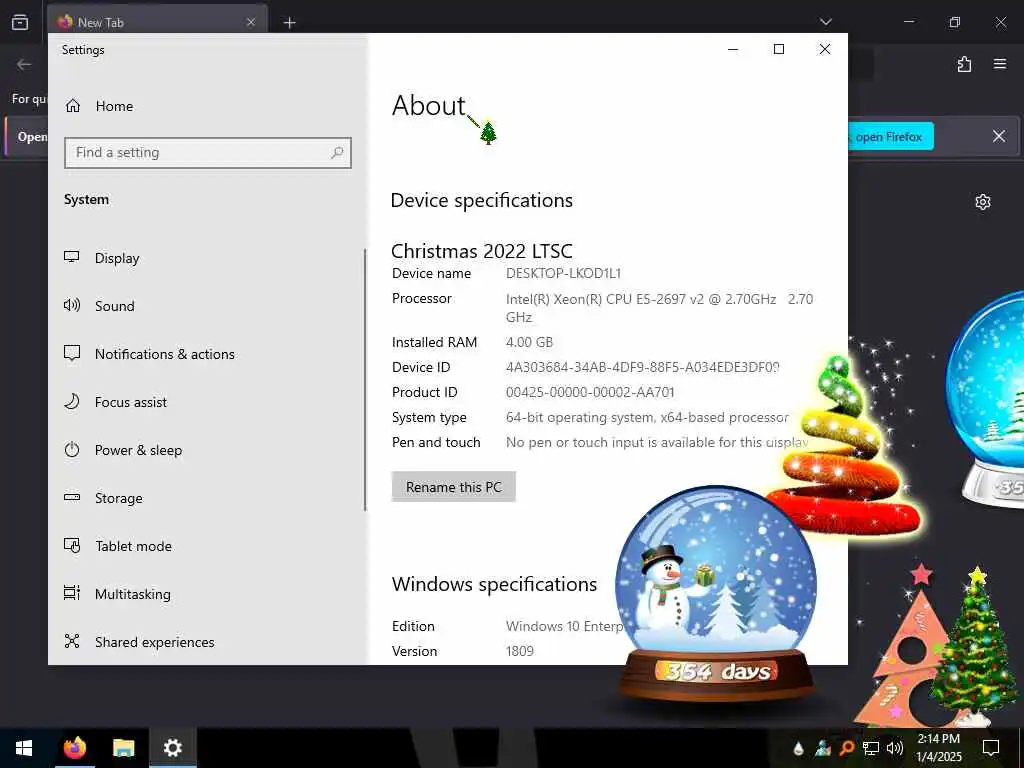
Task: Open Home in Settings sidebar
Action: pos(99,106)
